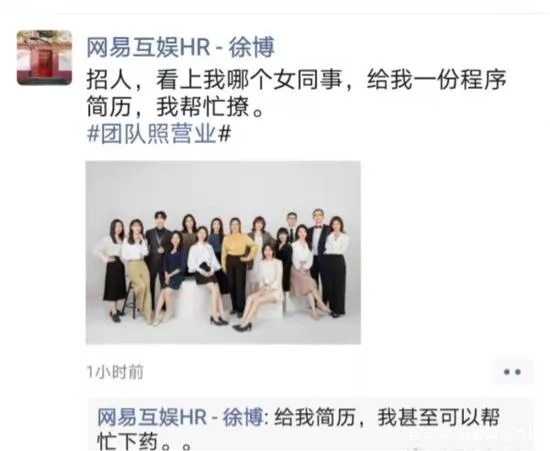Tap second post line 简历，我帮忙撩

tap(175, 107)
